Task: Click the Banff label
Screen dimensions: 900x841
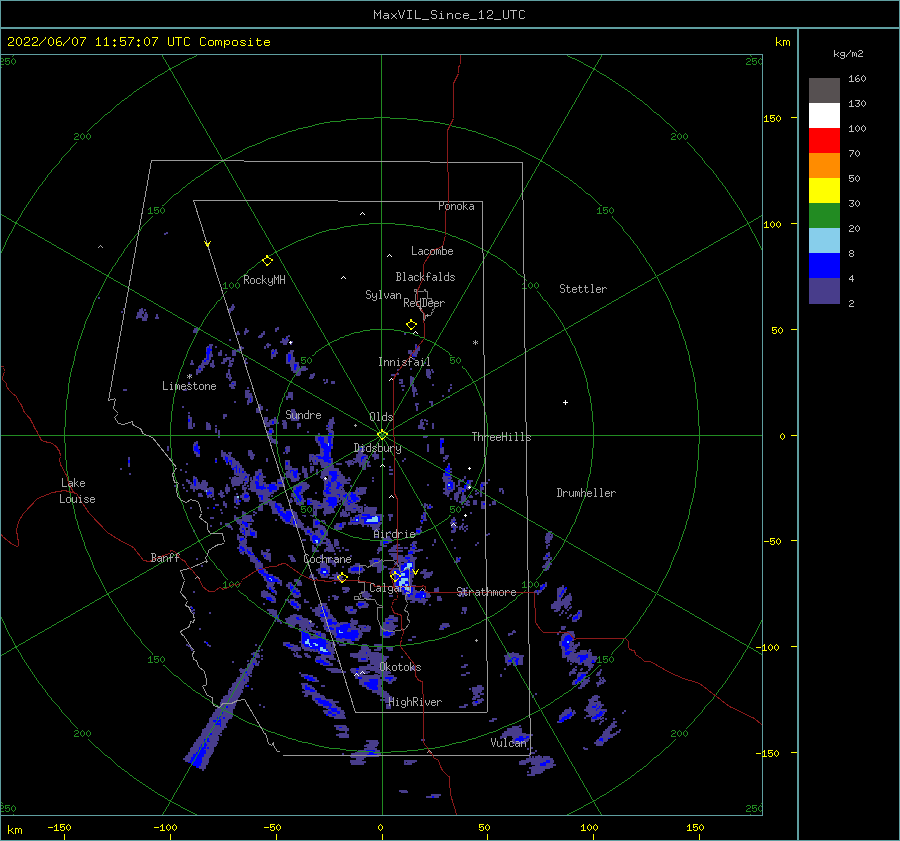Action: [165, 558]
